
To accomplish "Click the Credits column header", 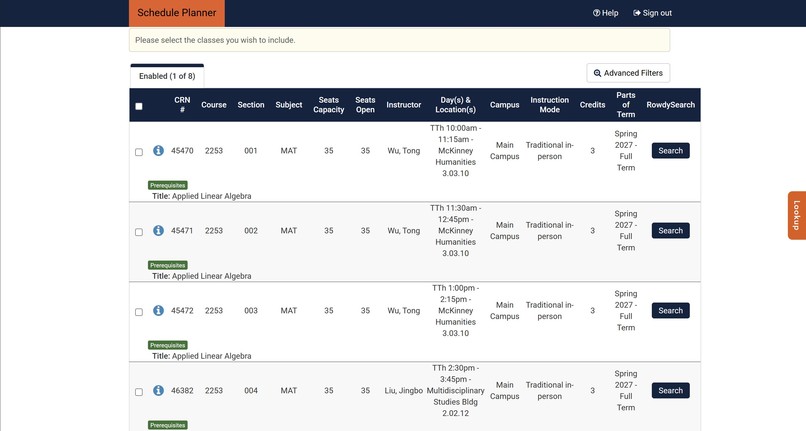I will (592, 104).
